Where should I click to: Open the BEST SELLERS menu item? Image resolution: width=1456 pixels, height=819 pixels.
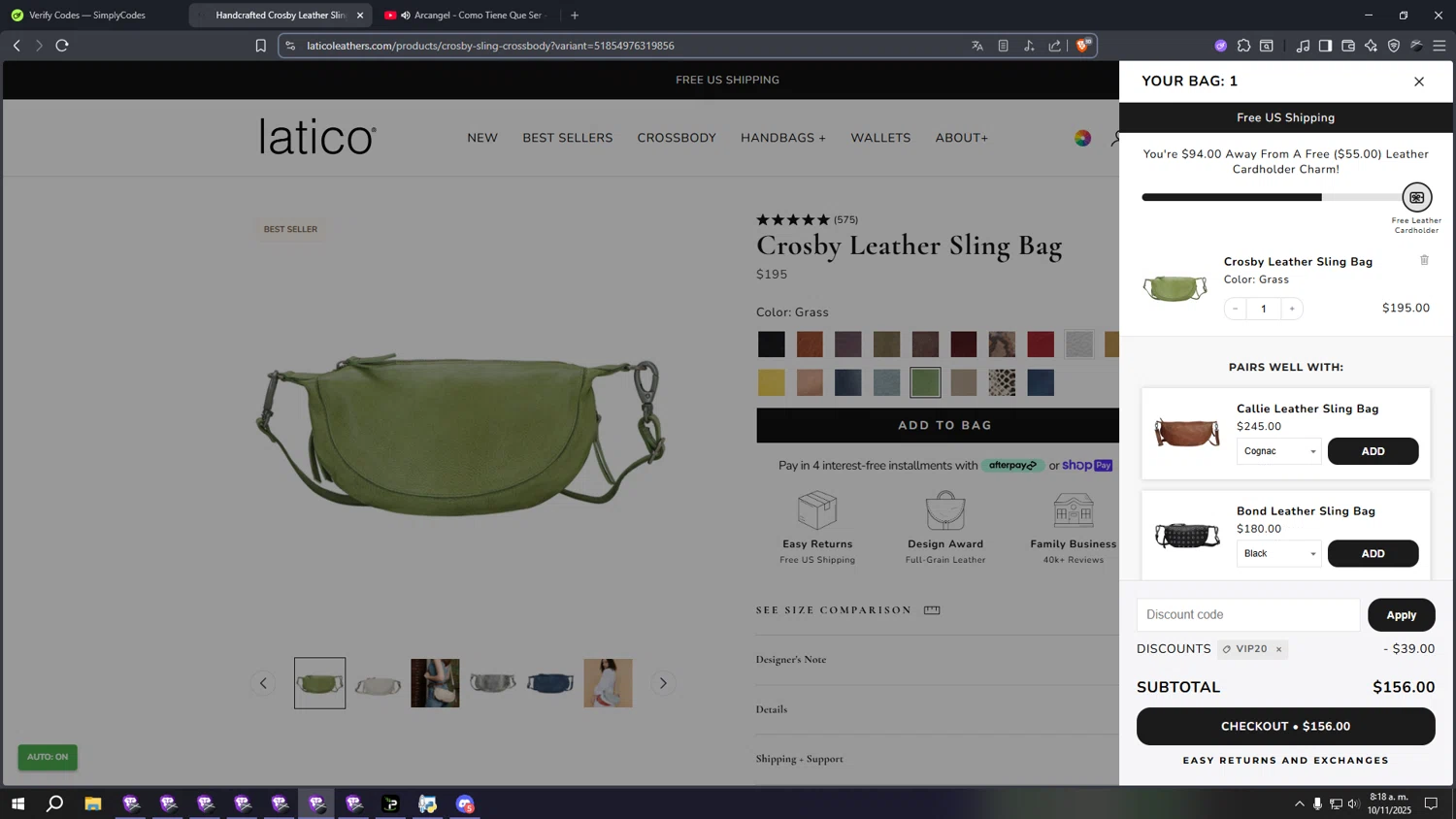[568, 138]
